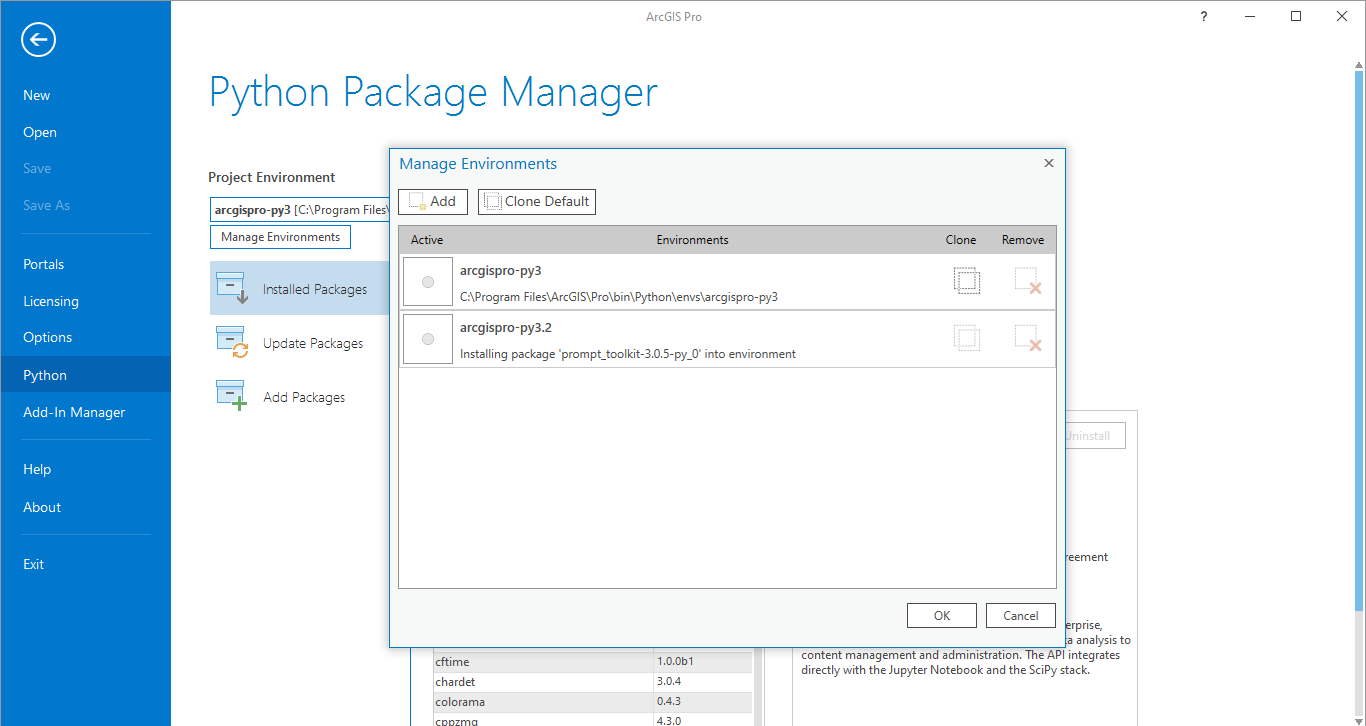This screenshot has height=726, width=1366.
Task: Open the Update Packages tab
Action: point(299,343)
